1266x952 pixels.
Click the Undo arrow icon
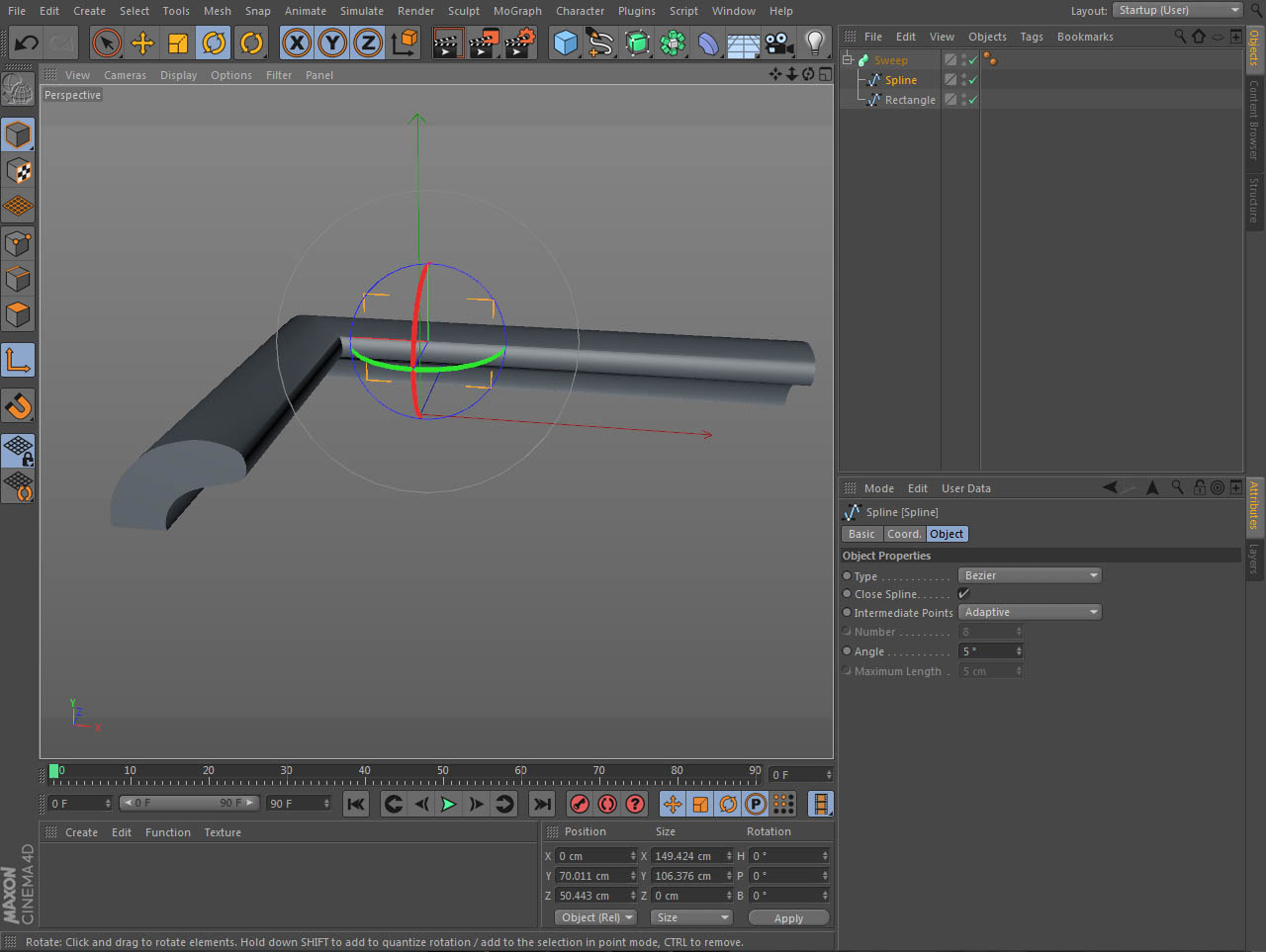[x=27, y=43]
